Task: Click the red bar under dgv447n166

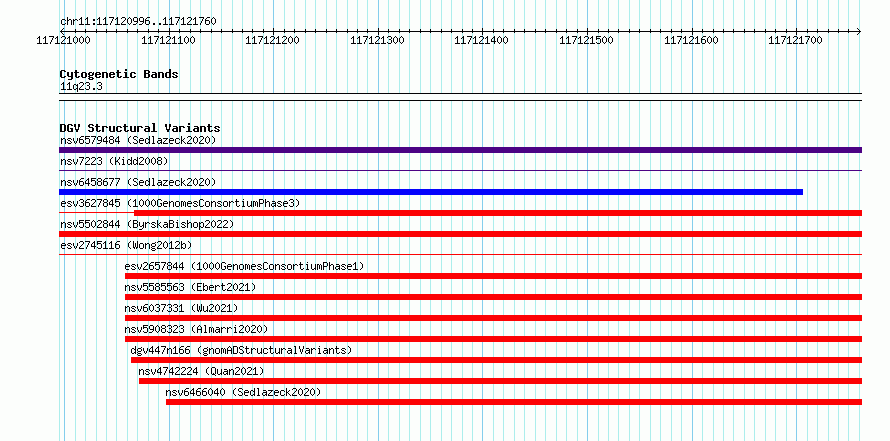Action: click(497, 360)
